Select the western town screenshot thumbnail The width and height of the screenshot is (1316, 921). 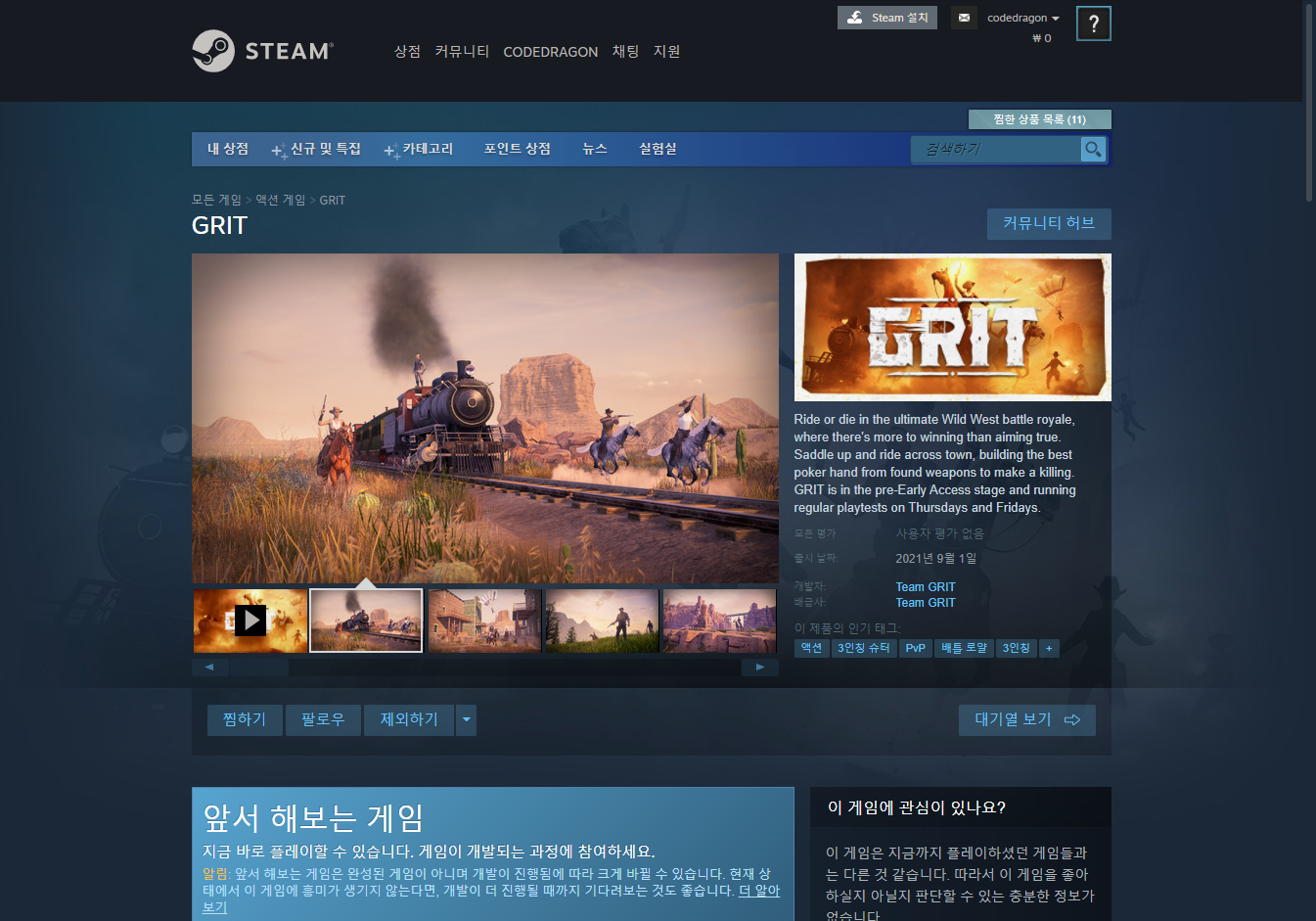[484, 621]
